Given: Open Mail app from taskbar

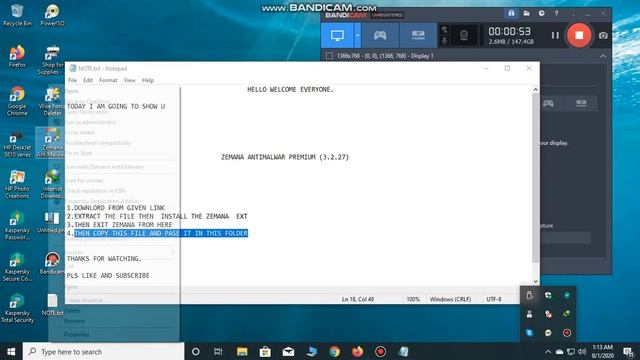Looking at the screenshot, I should coord(288,351).
